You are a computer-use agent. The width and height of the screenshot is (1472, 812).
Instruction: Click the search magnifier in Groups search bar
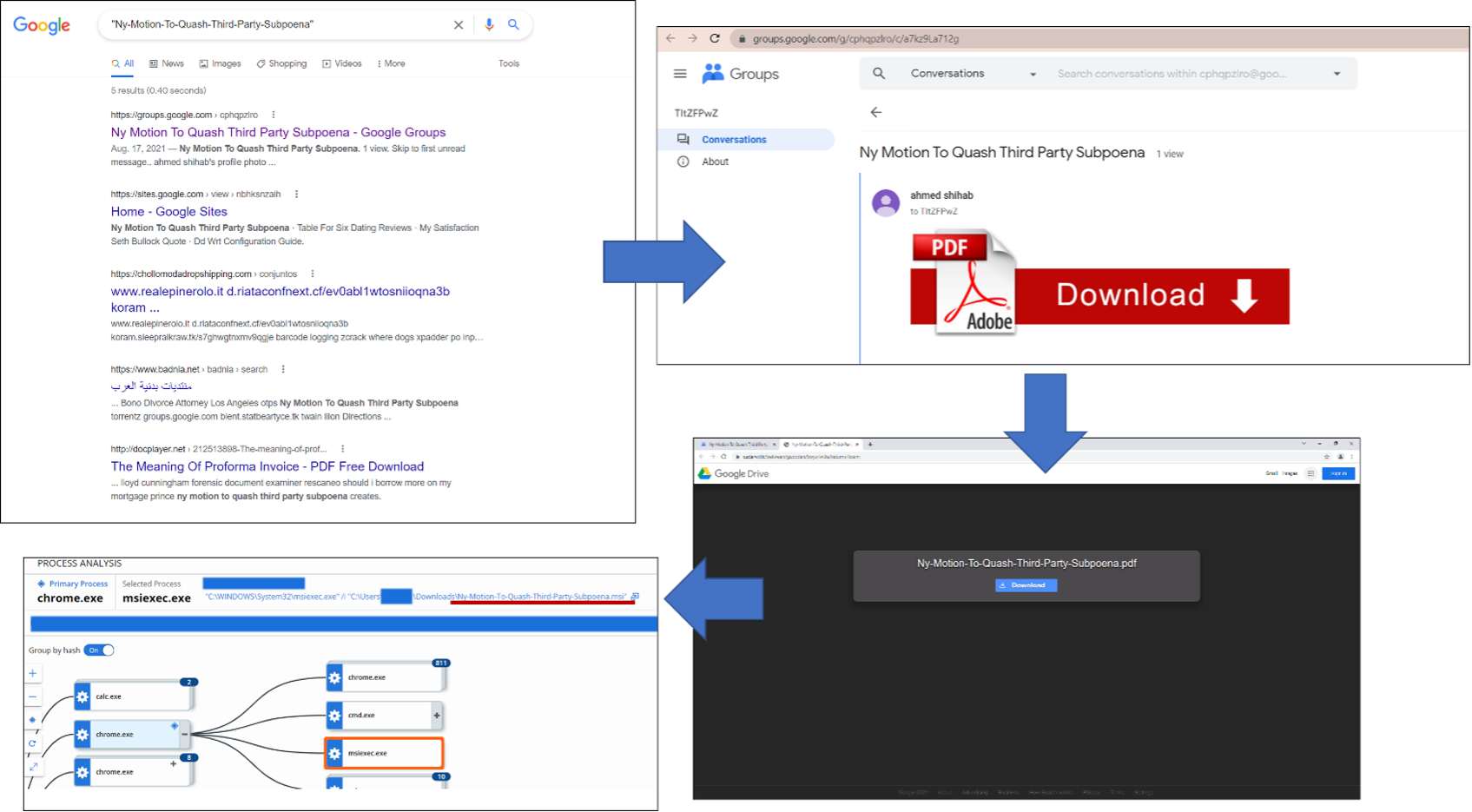(x=879, y=74)
